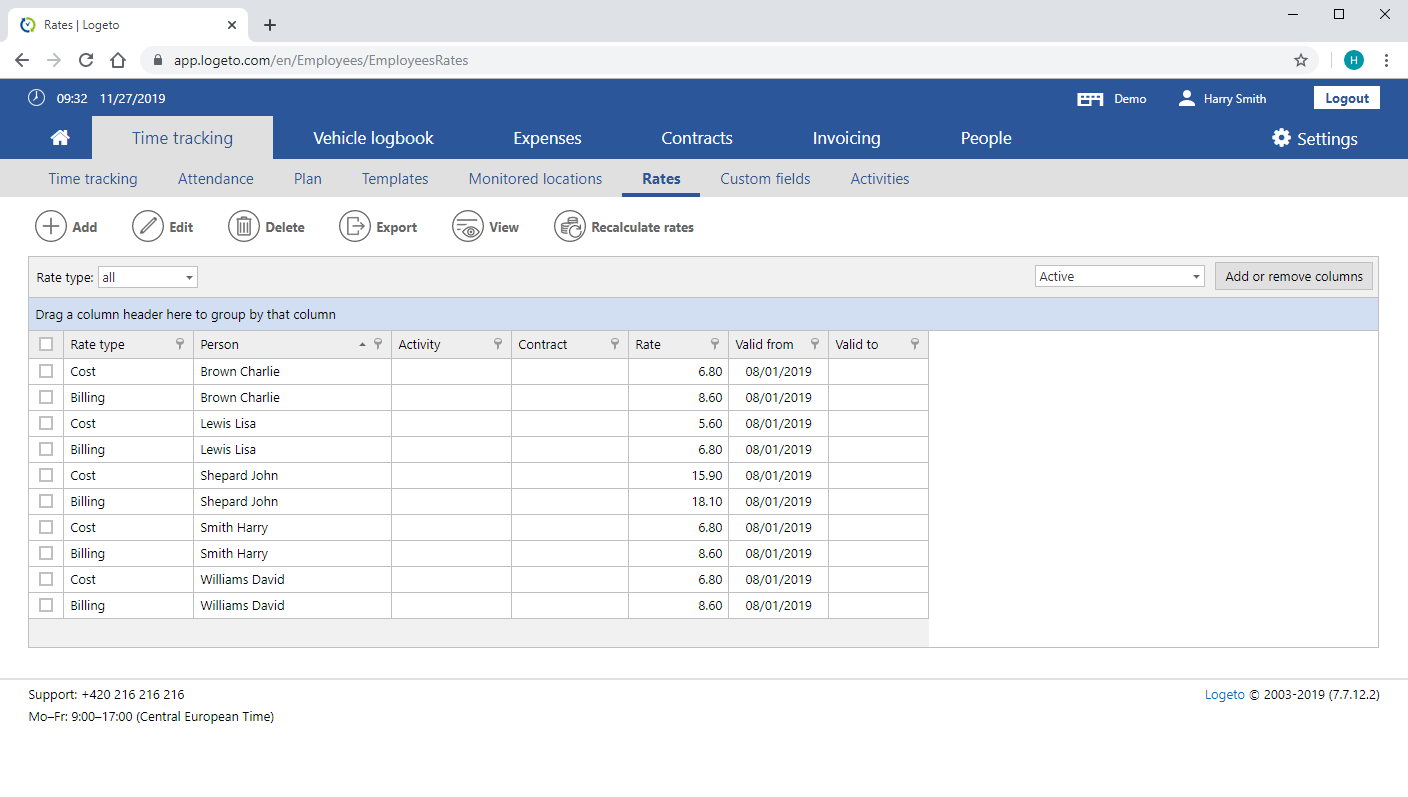Open a new browser tab
This screenshot has width=1408, height=797.
click(x=270, y=25)
